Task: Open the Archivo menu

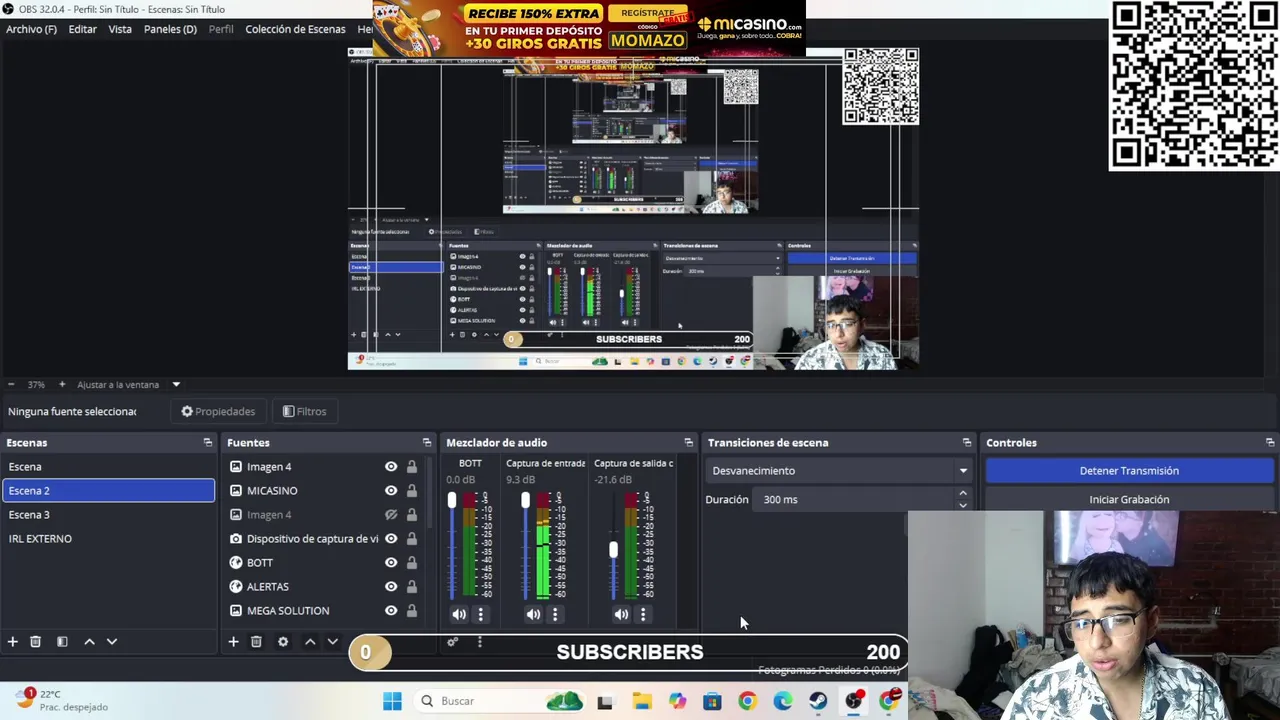Action: [x=31, y=29]
